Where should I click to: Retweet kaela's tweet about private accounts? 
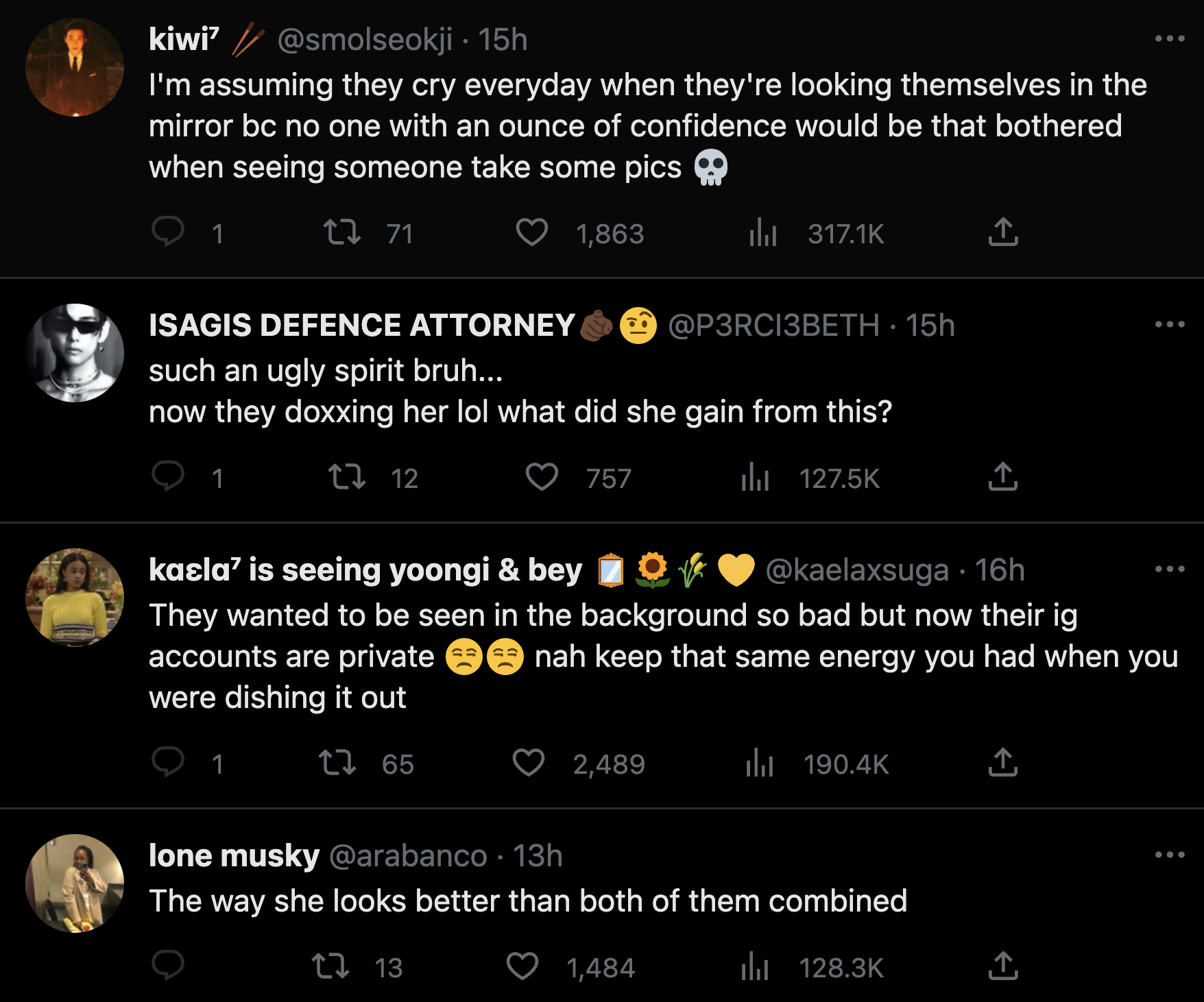tap(337, 762)
